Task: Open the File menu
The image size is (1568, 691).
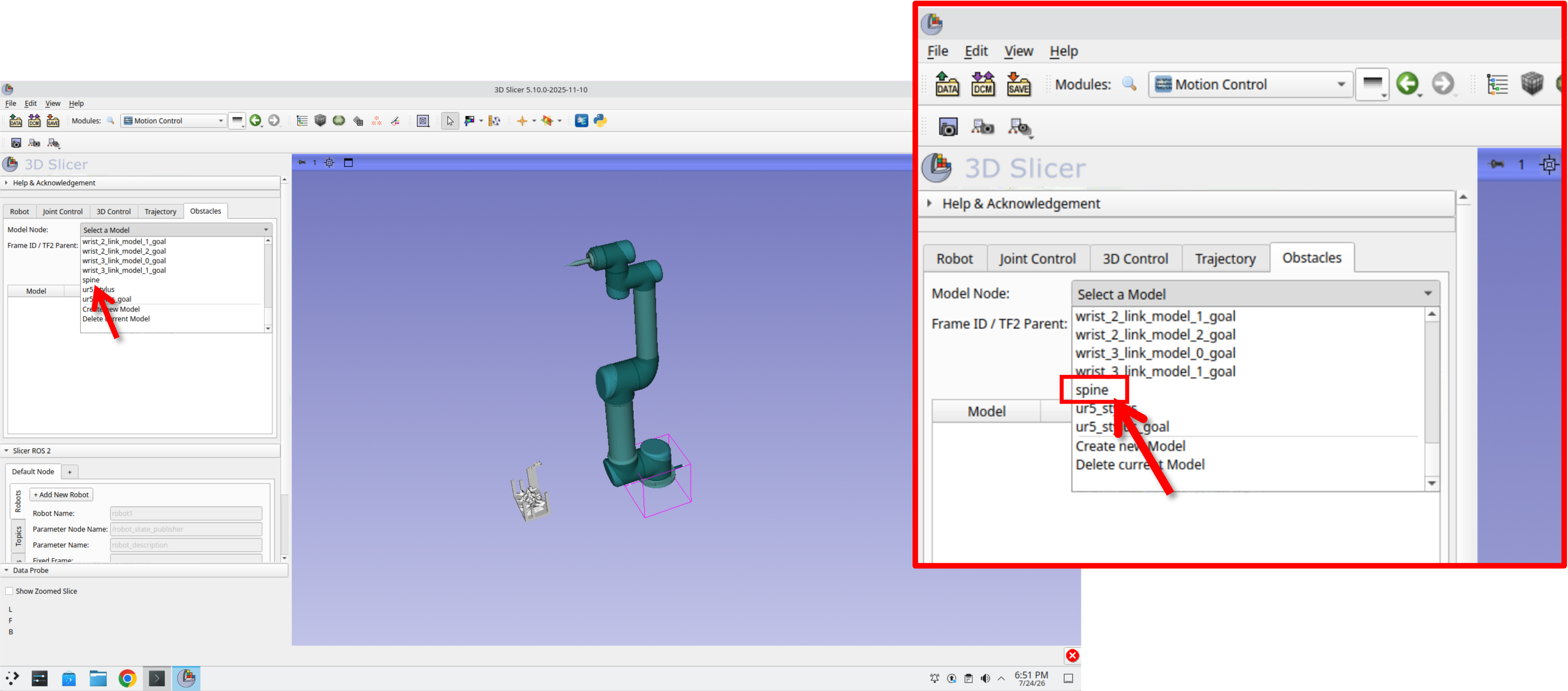Action: (x=11, y=104)
